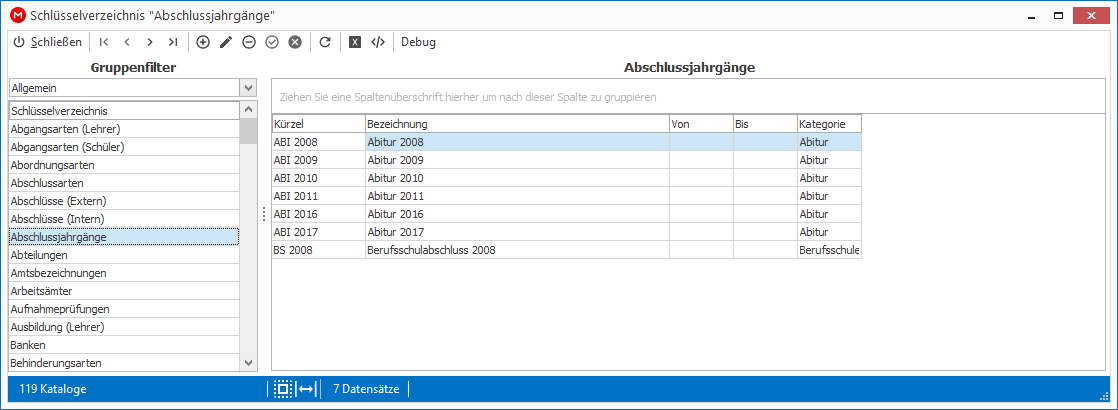Screen dimensions: 1118x410
Task: Refresh the catalog list
Action: pyautogui.click(x=325, y=42)
